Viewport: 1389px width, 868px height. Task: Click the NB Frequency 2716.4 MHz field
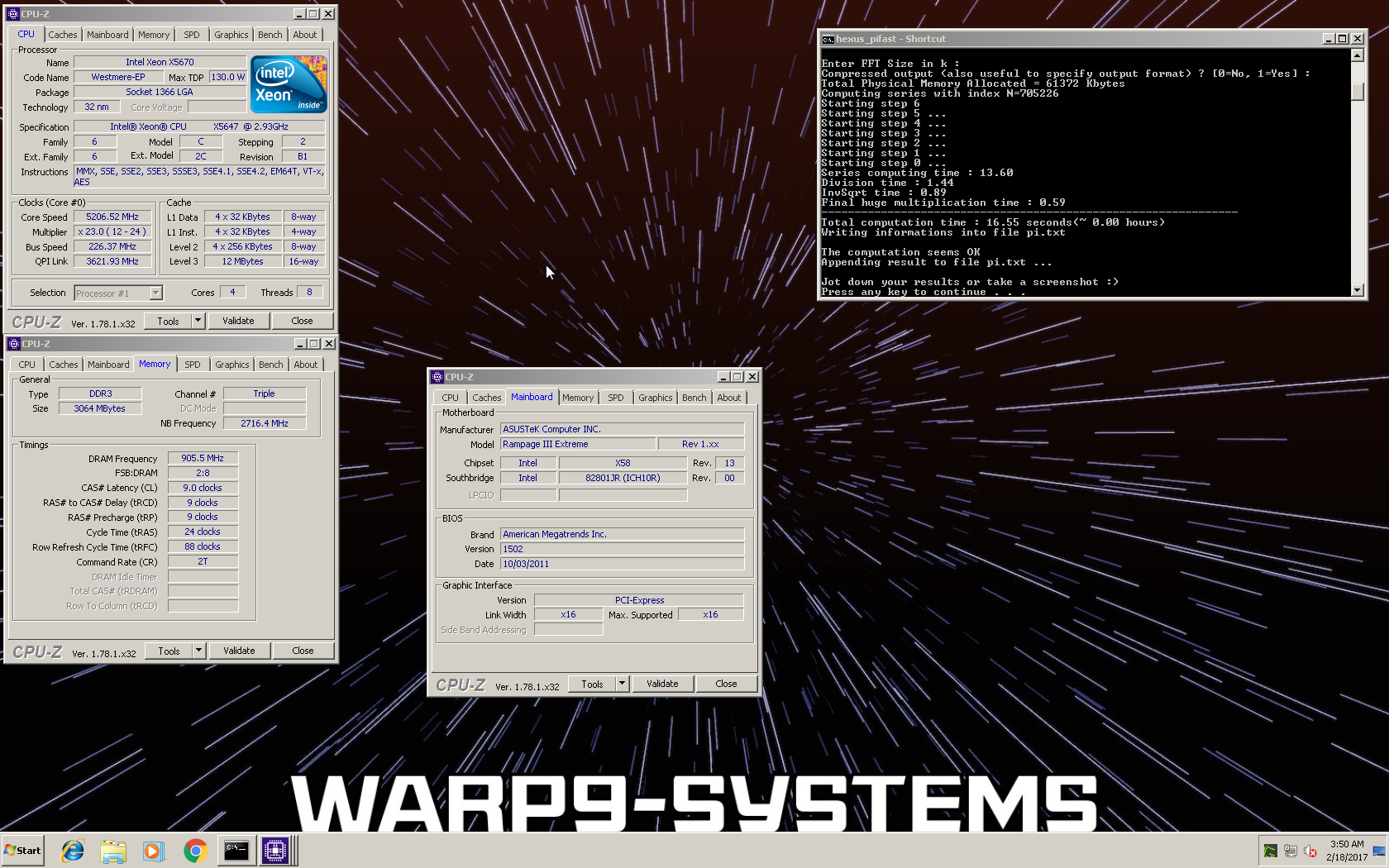click(265, 423)
